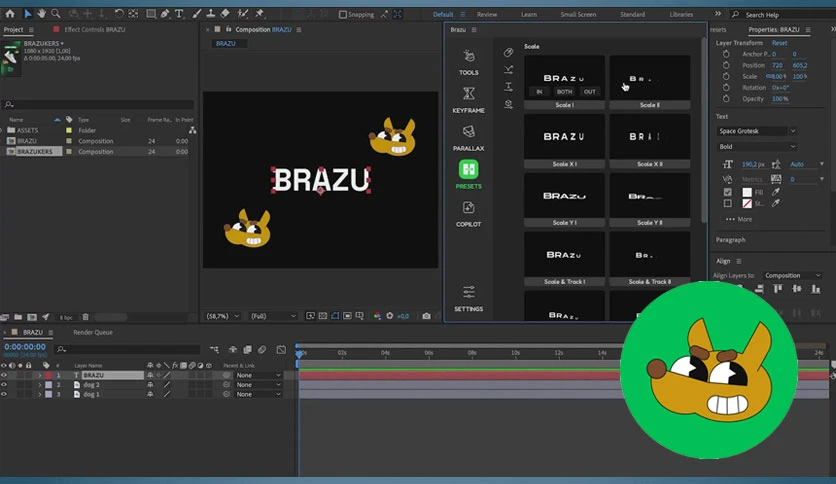This screenshot has height=484, width=836.
Task: Open the Presets section in Brazu panel
Action: 469,175
